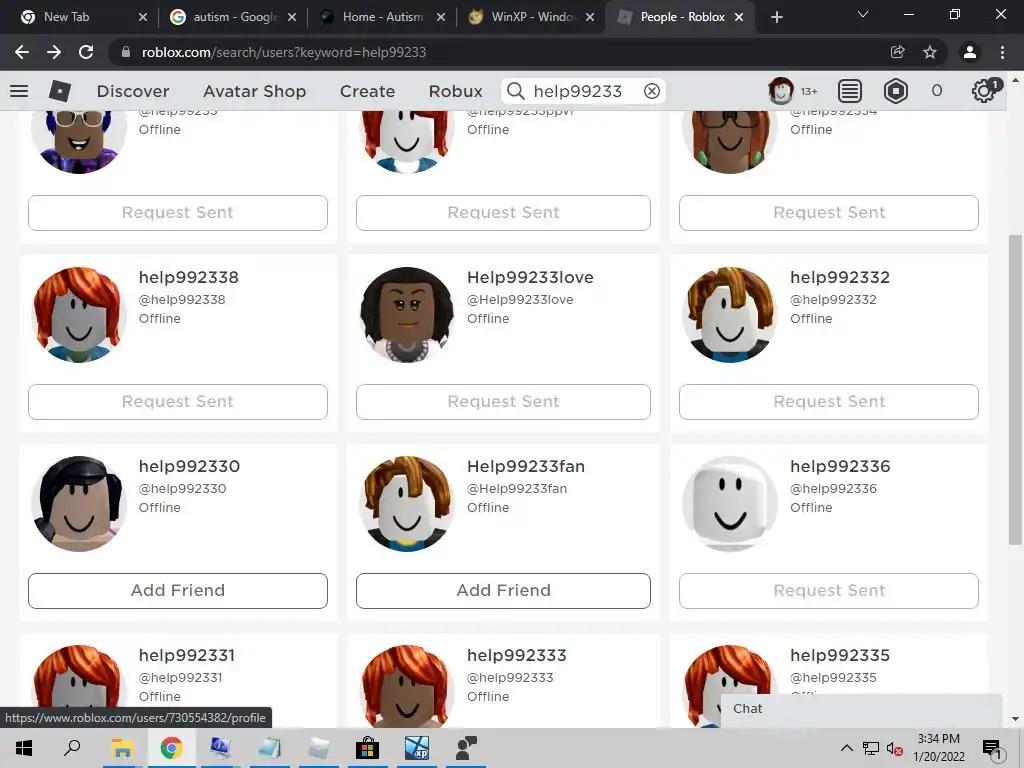Viewport: 1024px width, 768px height.
Task: Click the muted volume tray icon
Action: (x=894, y=749)
